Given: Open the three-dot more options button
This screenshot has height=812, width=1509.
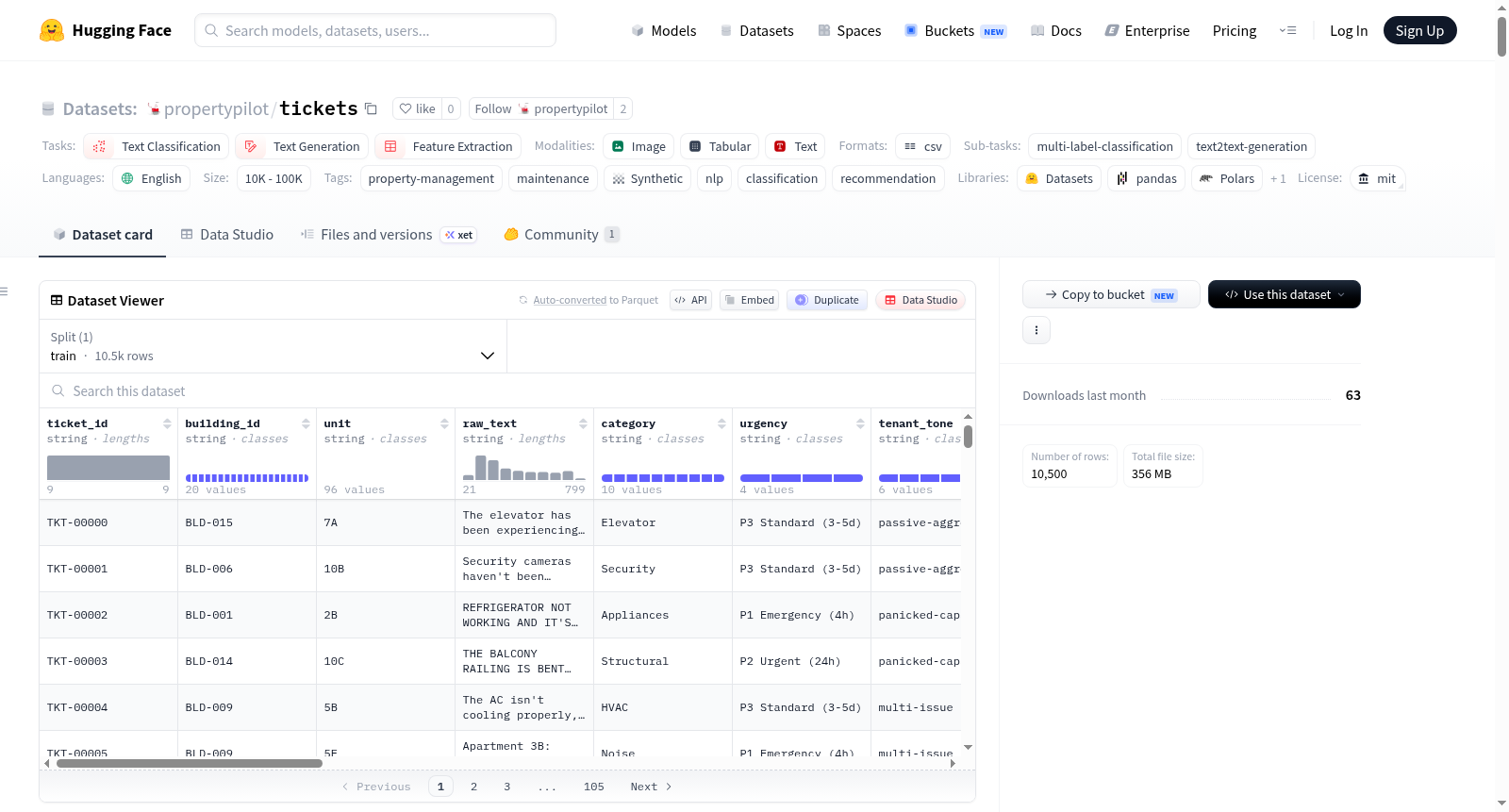Looking at the screenshot, I should [x=1036, y=330].
